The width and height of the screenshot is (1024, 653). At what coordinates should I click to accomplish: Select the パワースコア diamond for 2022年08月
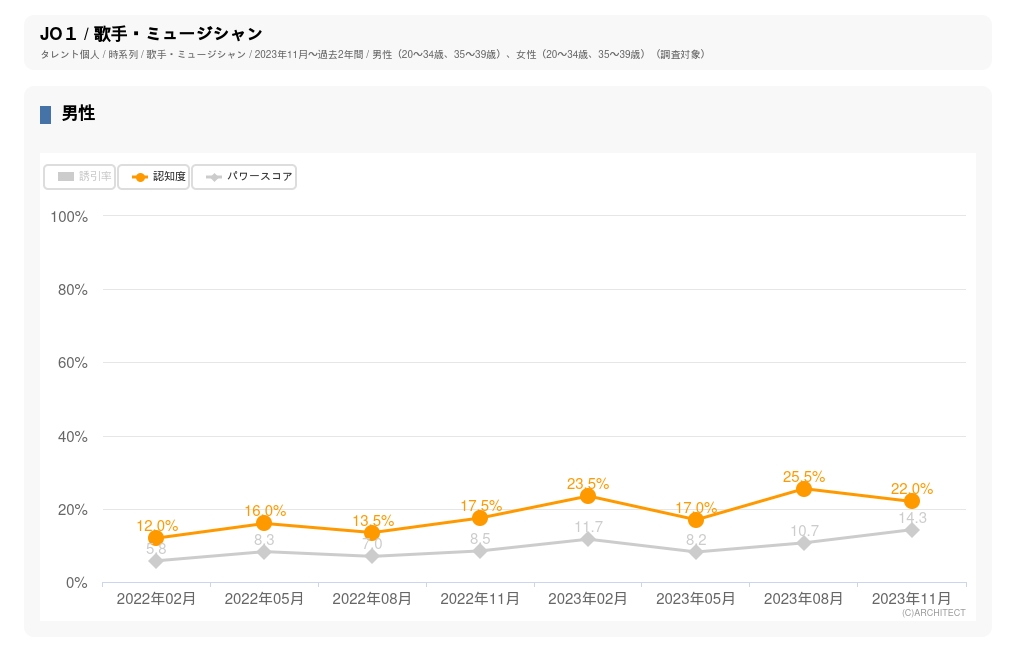372,556
